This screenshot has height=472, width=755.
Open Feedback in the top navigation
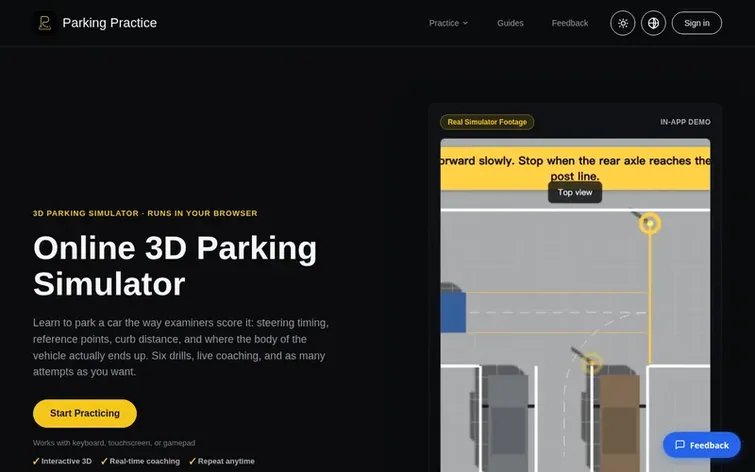coord(570,23)
